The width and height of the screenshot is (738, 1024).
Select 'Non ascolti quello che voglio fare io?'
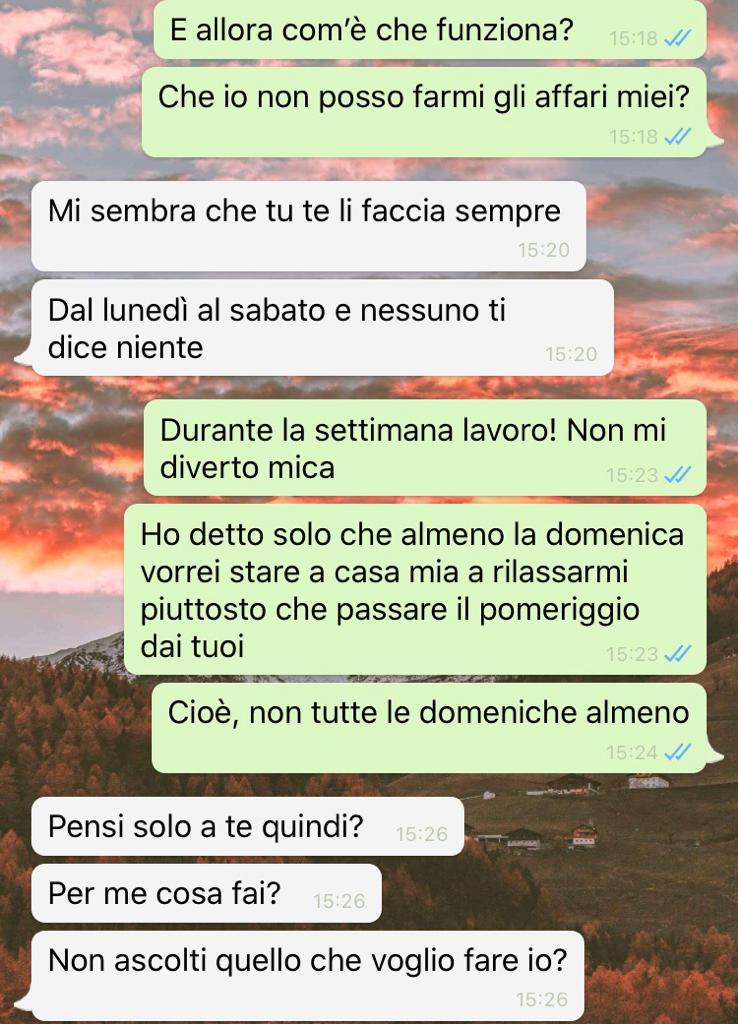pos(308,976)
